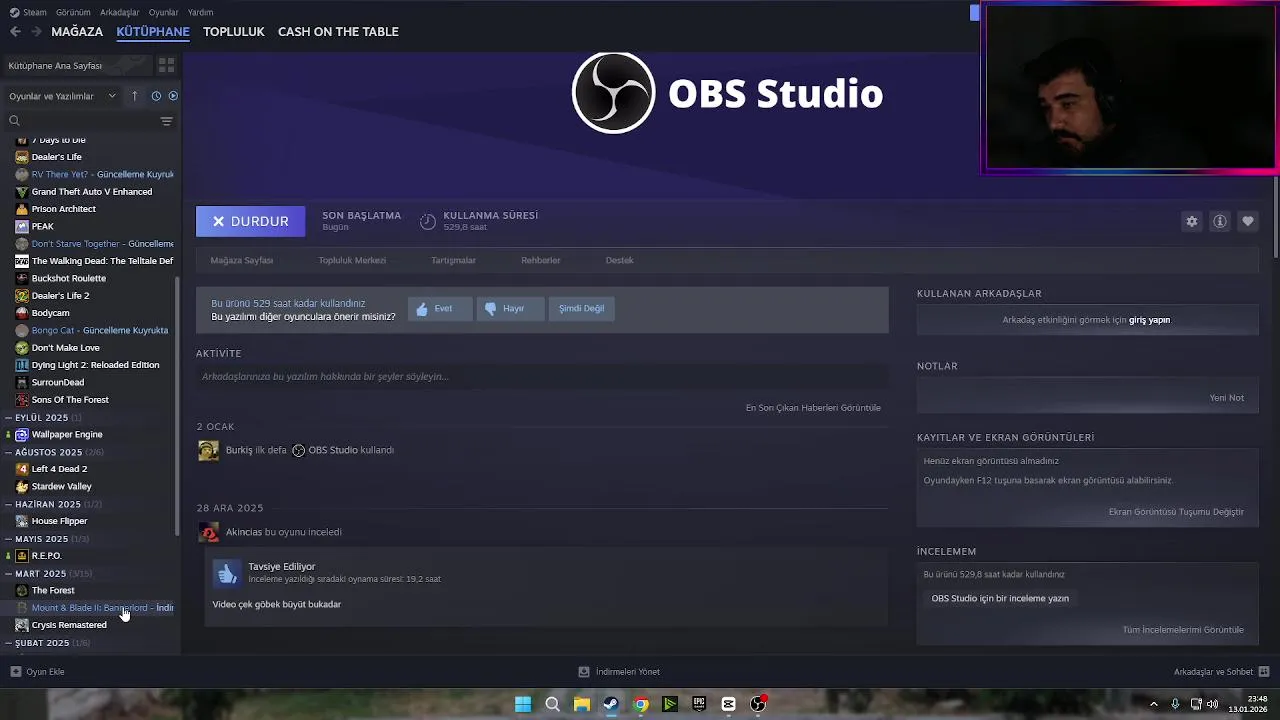
Task: Click the activity status text input field
Action: (x=541, y=377)
